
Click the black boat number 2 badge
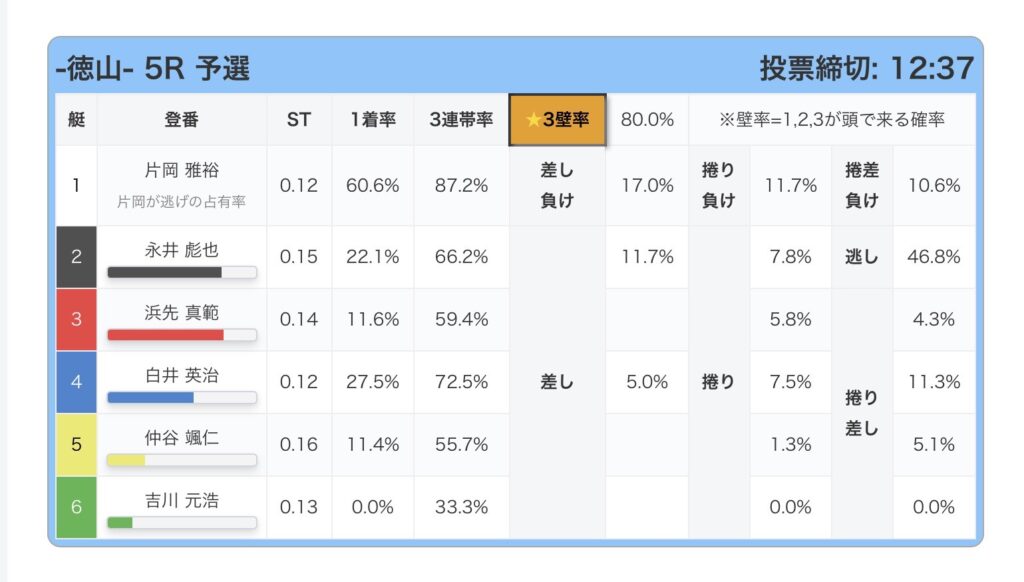tap(76, 257)
